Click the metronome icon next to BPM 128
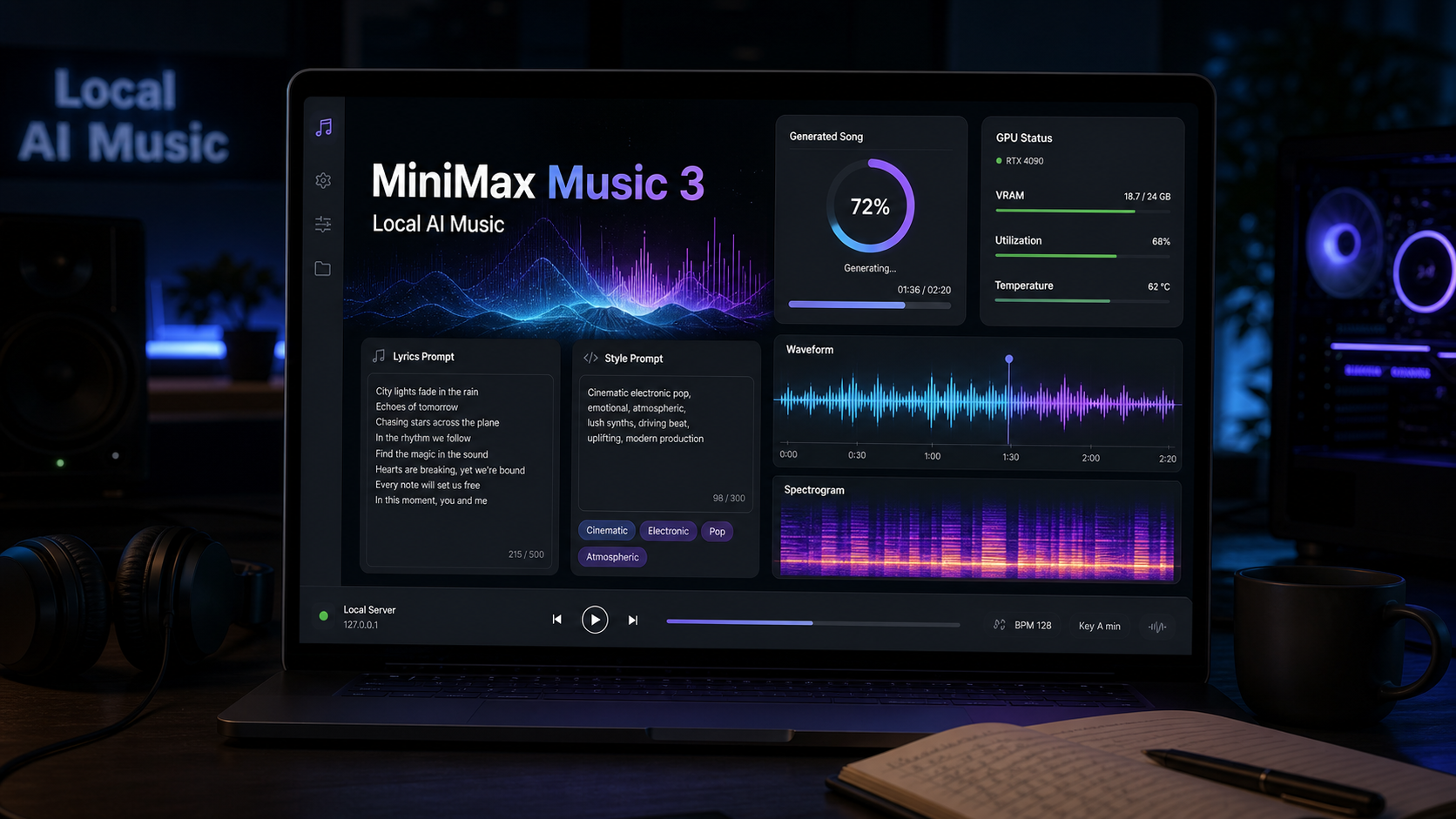Viewport: 1456px width, 819px height. (1000, 625)
